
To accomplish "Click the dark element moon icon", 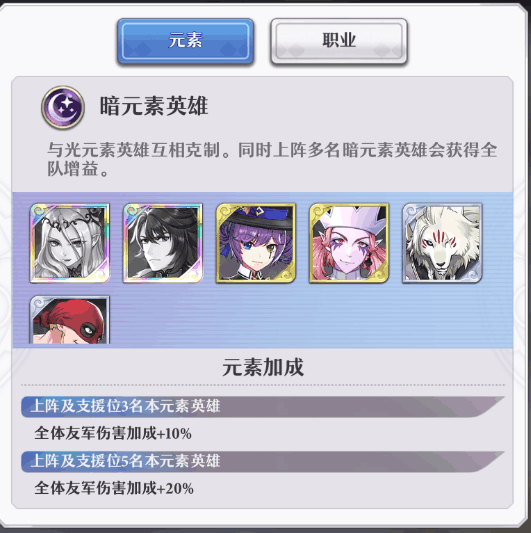I will pos(63,107).
